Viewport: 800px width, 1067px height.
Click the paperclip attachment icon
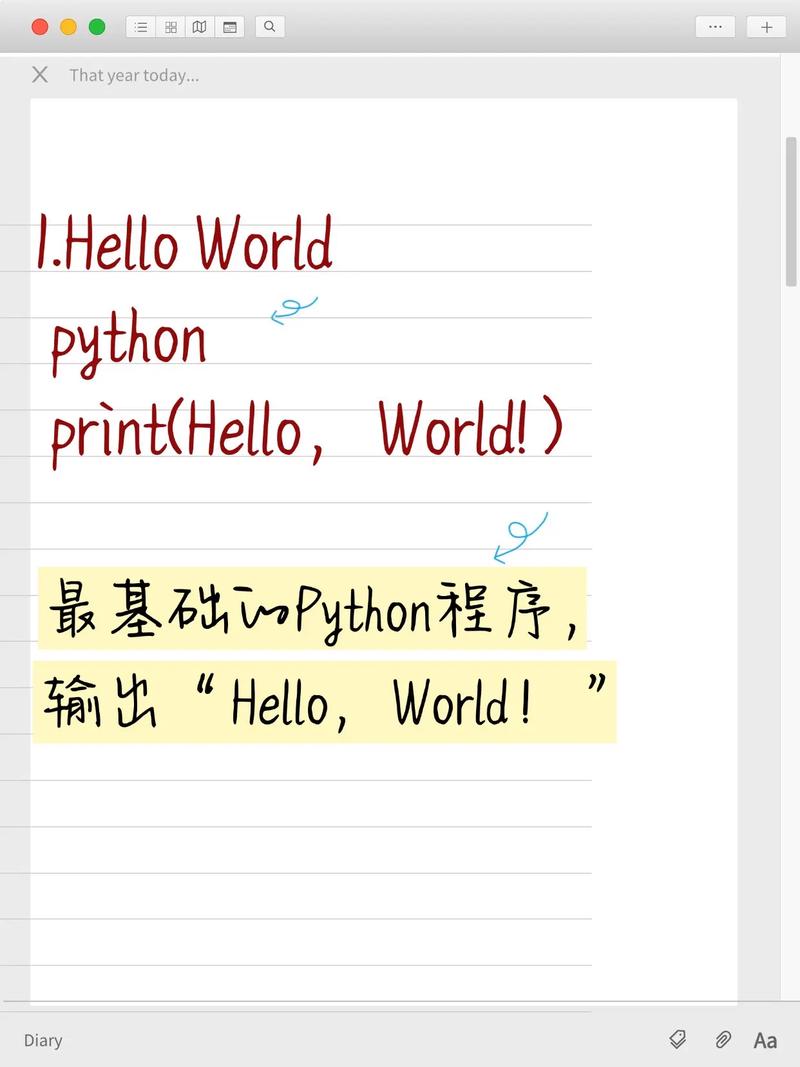click(722, 1039)
